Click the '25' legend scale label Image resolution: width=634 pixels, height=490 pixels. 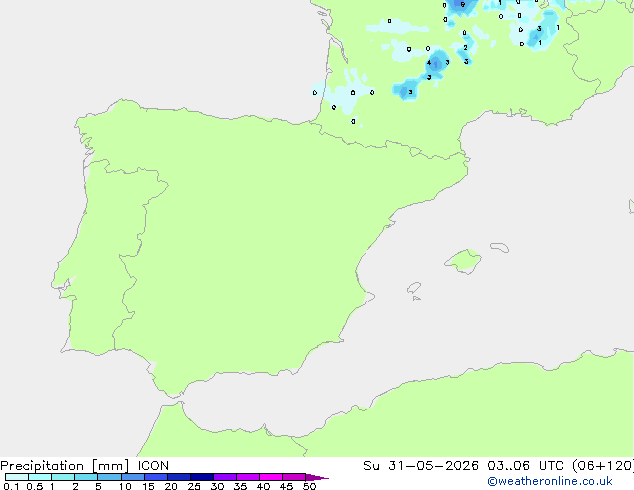point(194,486)
